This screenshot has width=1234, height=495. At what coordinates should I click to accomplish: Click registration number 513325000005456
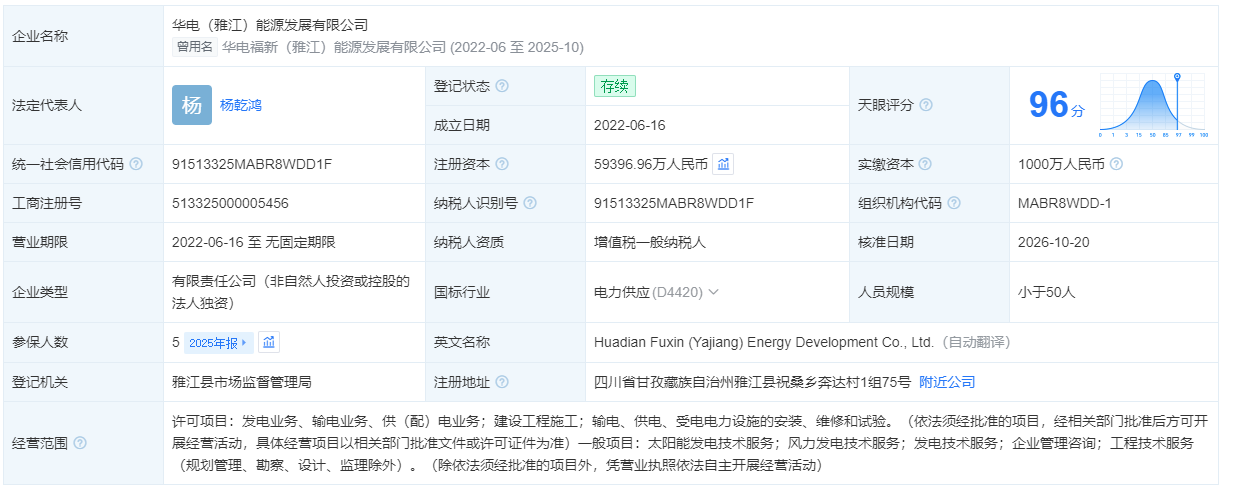pos(230,203)
